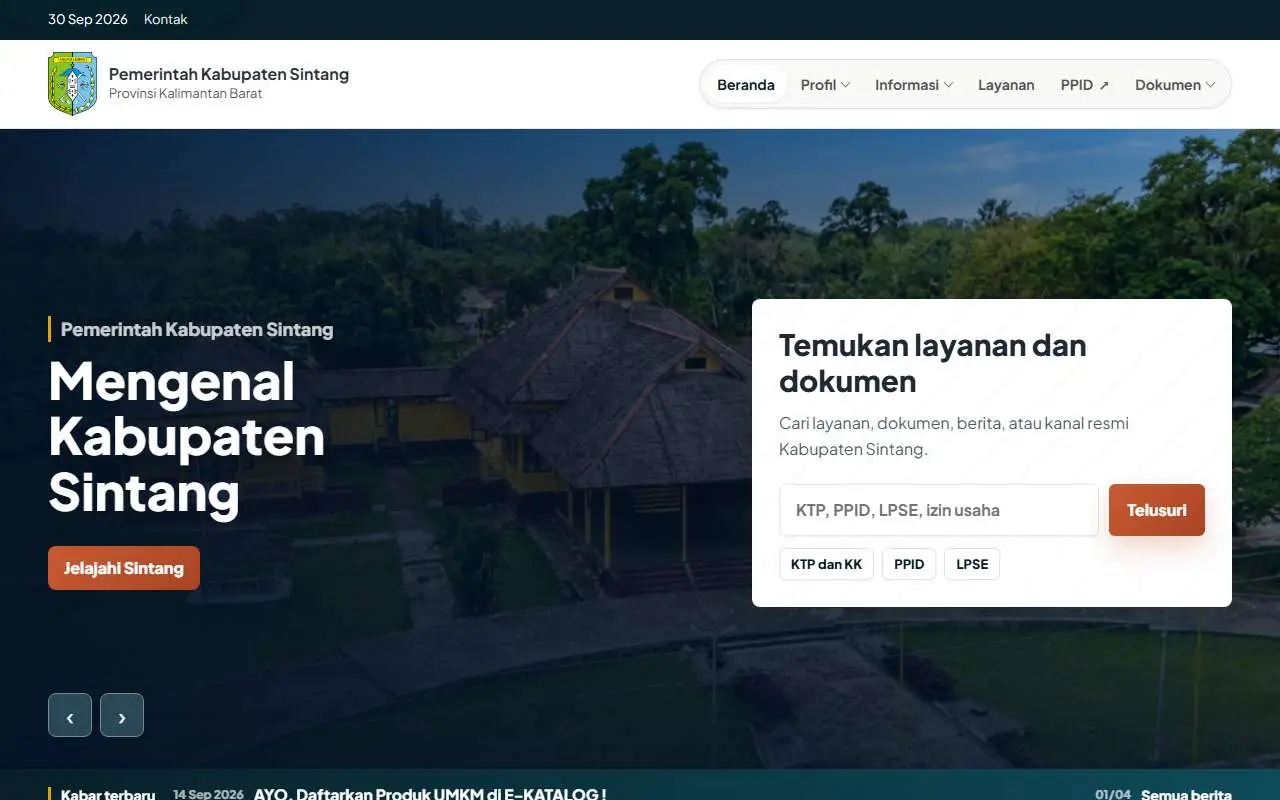Select the LPSE quick search chip

click(x=972, y=564)
